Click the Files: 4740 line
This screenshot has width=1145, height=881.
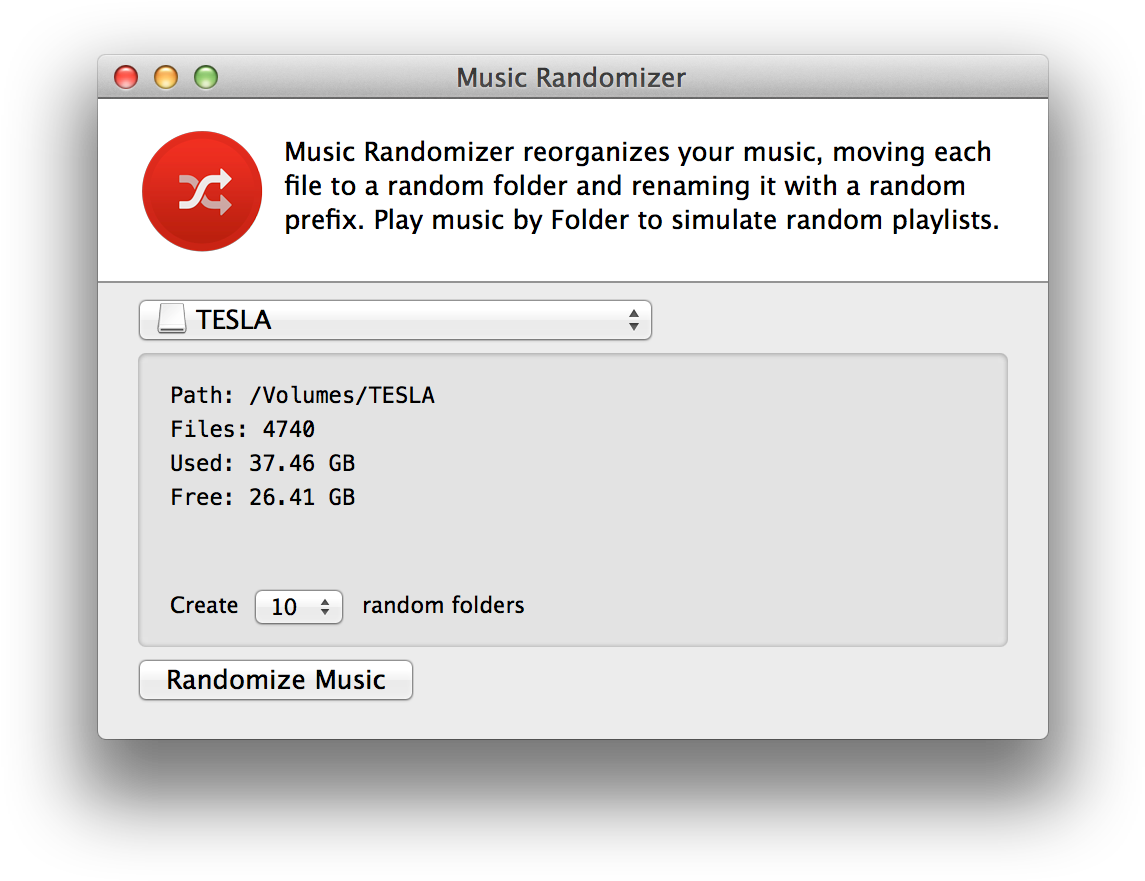[242, 429]
